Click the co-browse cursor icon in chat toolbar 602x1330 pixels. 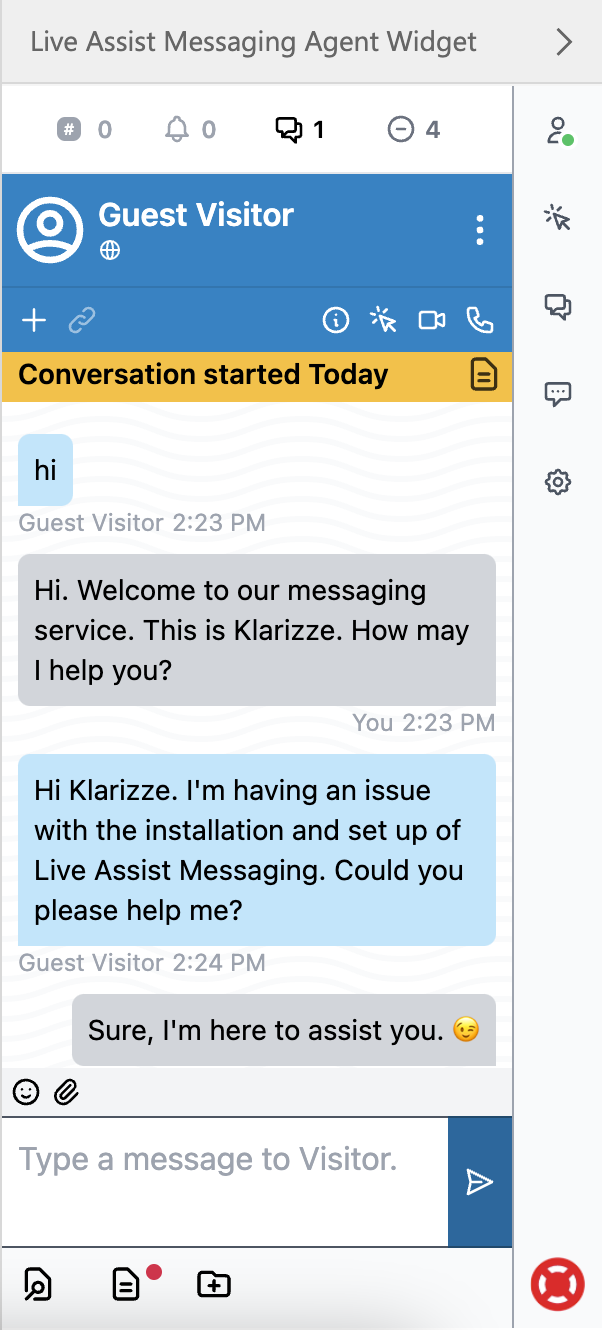point(383,320)
